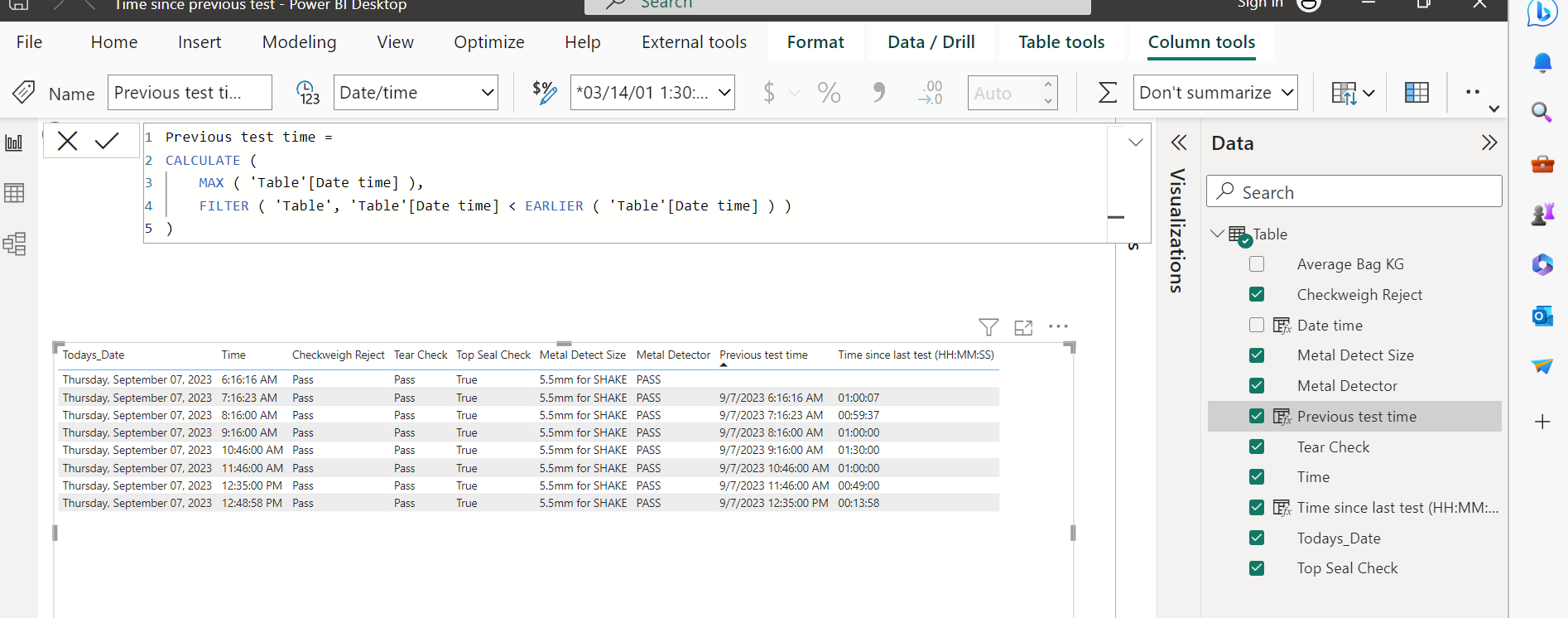The image size is (1568, 618).
Task: Sort by Previous test time column header
Action: click(763, 355)
